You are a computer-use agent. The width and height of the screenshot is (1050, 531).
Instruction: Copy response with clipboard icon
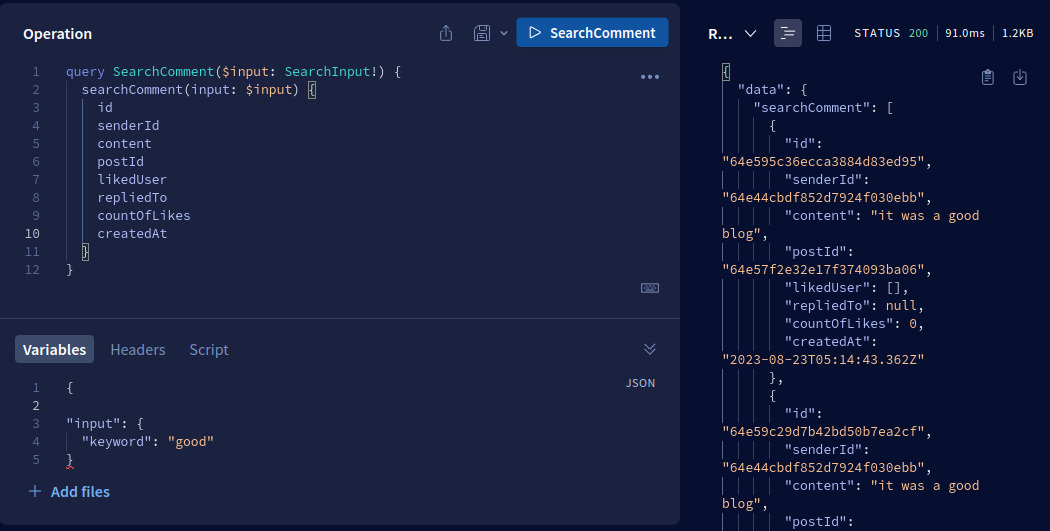988,78
